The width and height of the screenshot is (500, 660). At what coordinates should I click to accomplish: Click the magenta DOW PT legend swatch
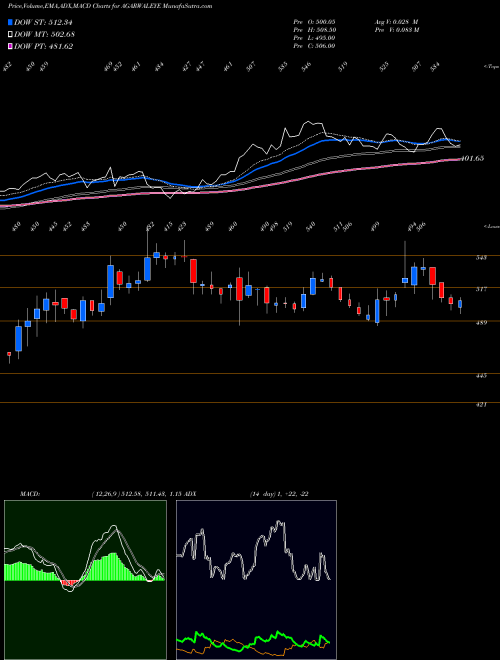click(x=10, y=46)
